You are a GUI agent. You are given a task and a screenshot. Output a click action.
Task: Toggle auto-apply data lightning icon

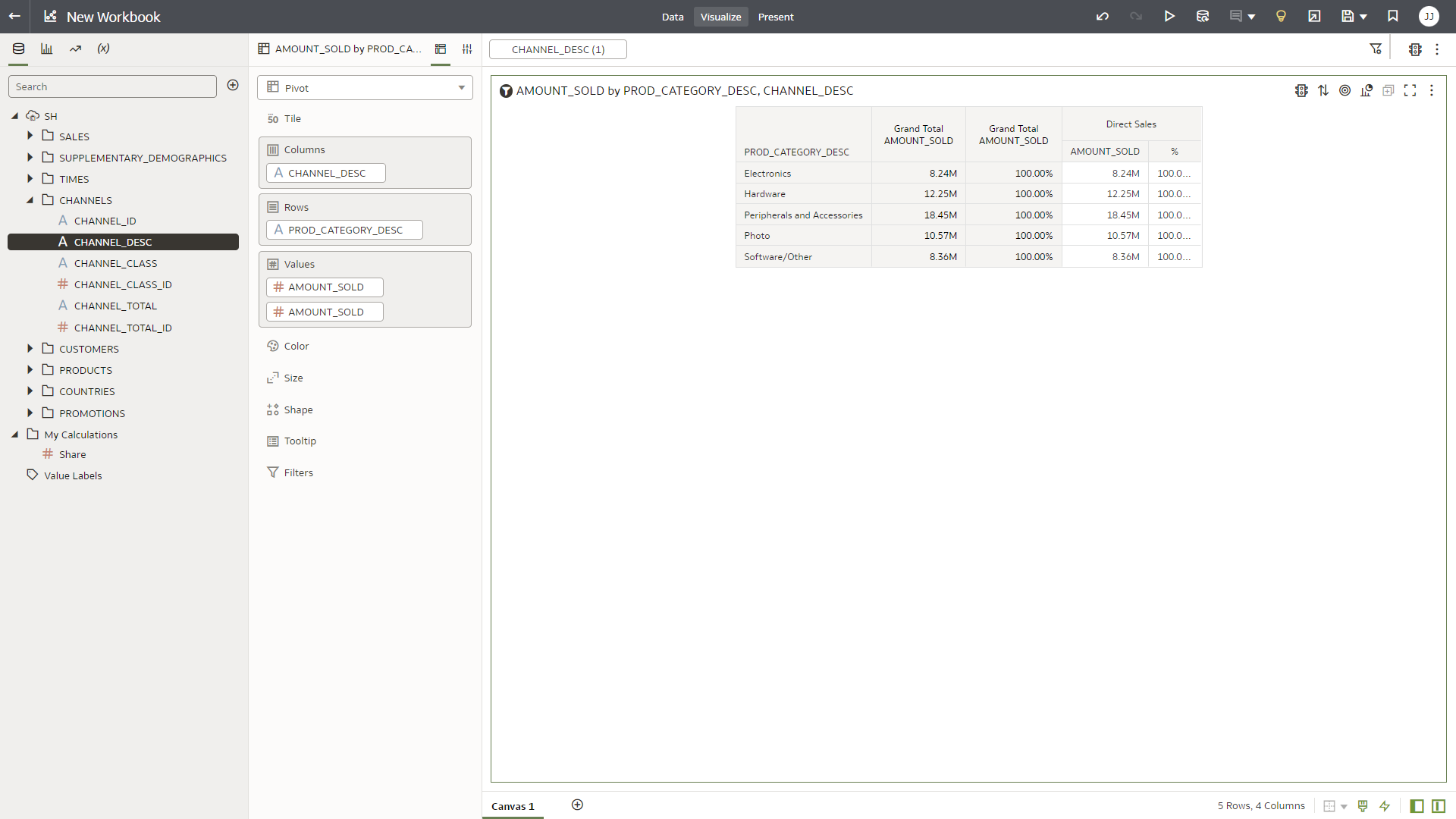pyautogui.click(x=1385, y=806)
